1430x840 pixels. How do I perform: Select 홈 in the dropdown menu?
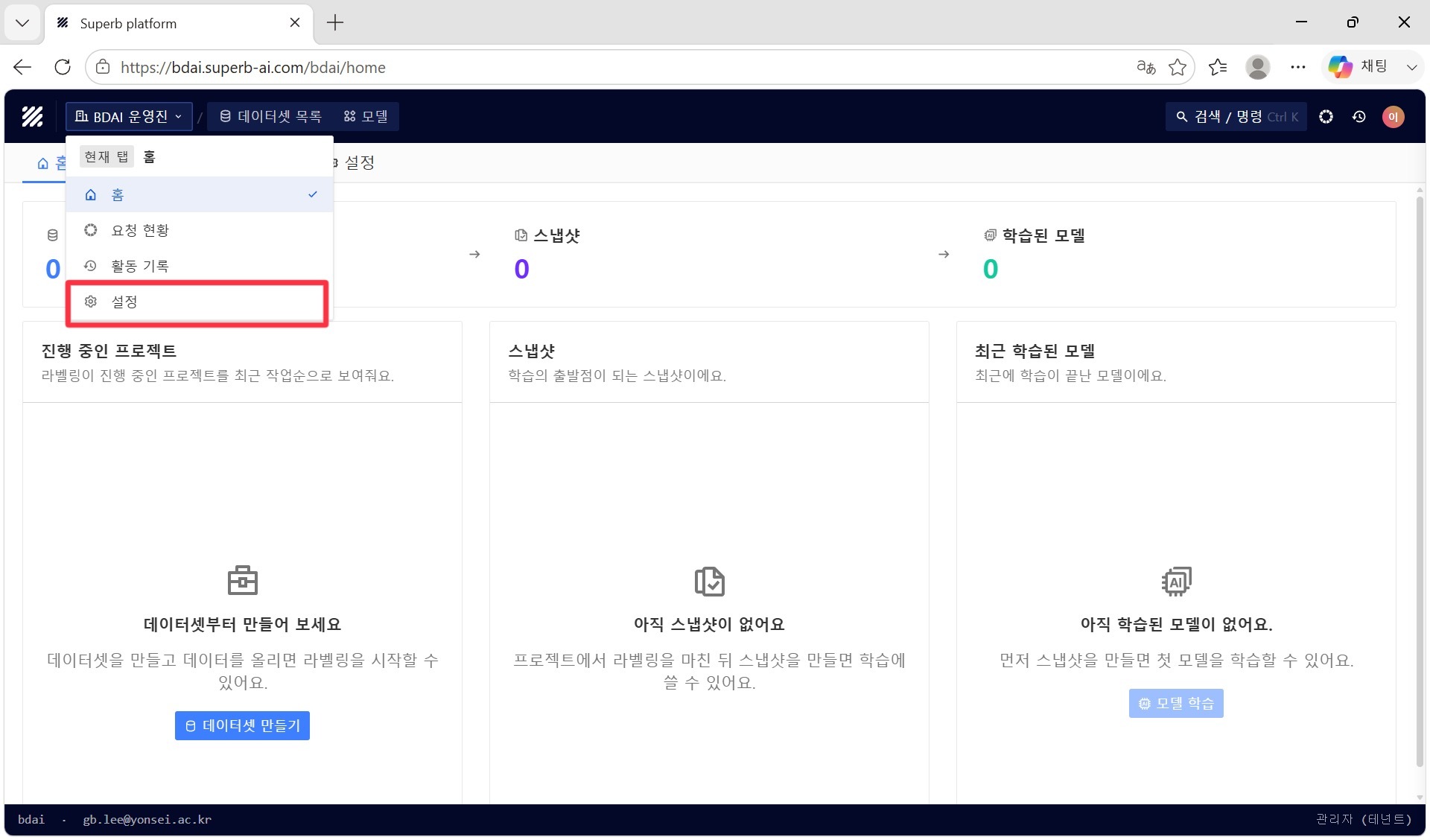pyautogui.click(x=200, y=194)
